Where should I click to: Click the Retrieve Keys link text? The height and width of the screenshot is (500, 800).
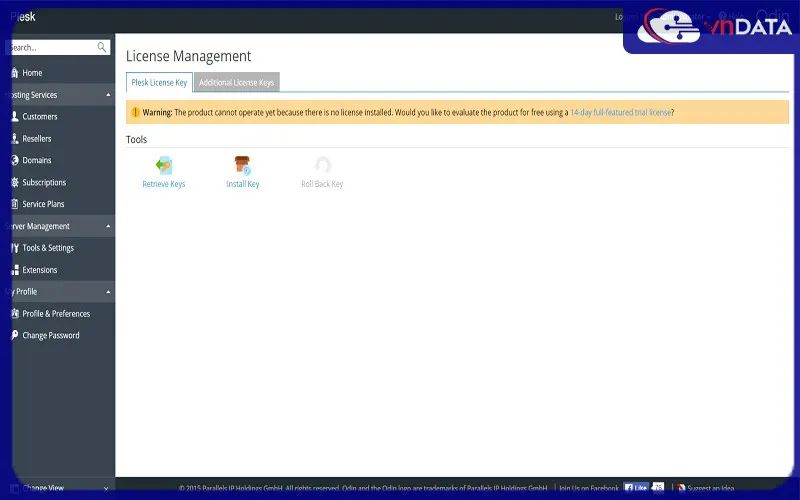point(164,184)
